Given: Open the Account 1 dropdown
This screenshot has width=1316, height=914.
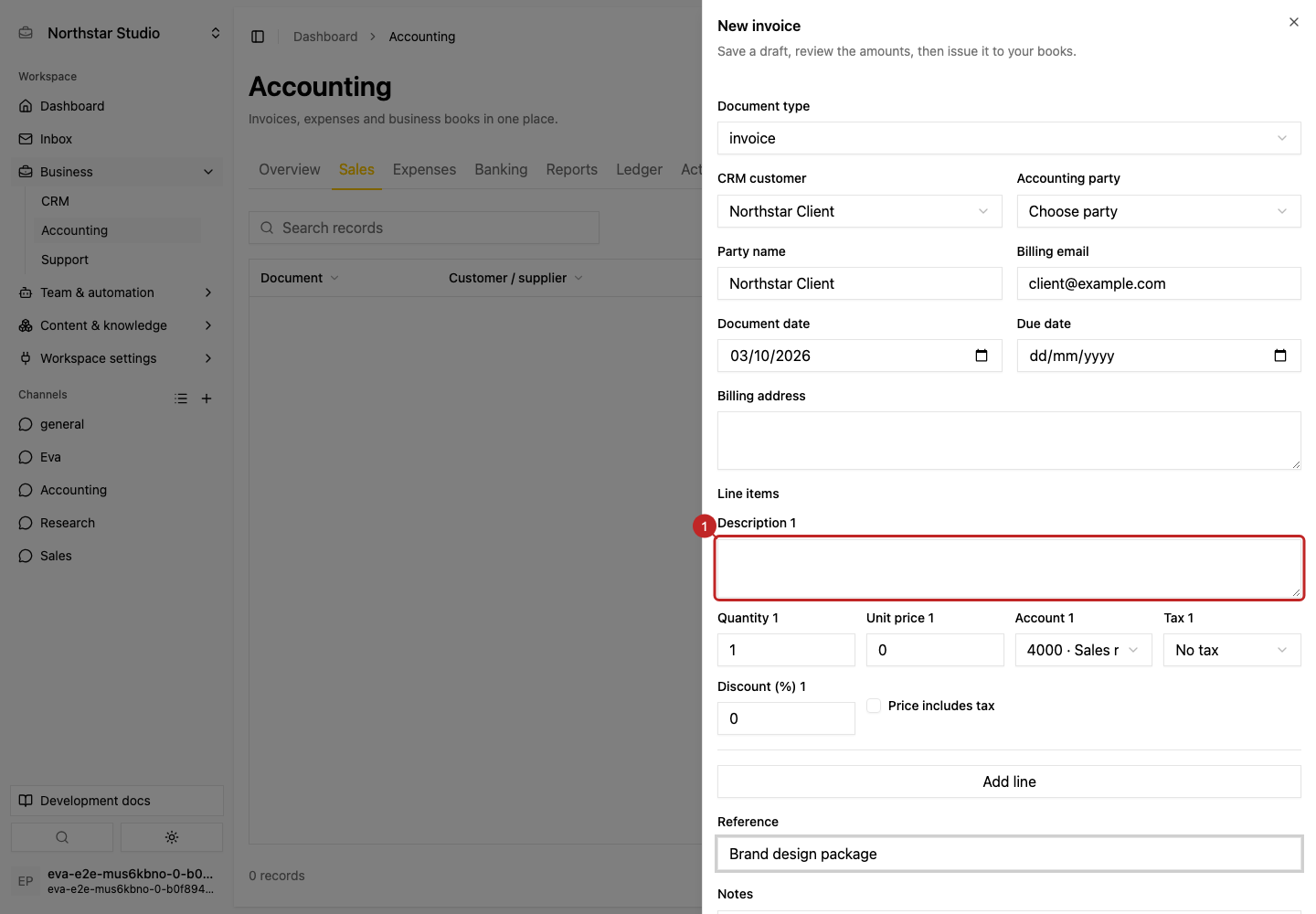Looking at the screenshot, I should 1083,650.
